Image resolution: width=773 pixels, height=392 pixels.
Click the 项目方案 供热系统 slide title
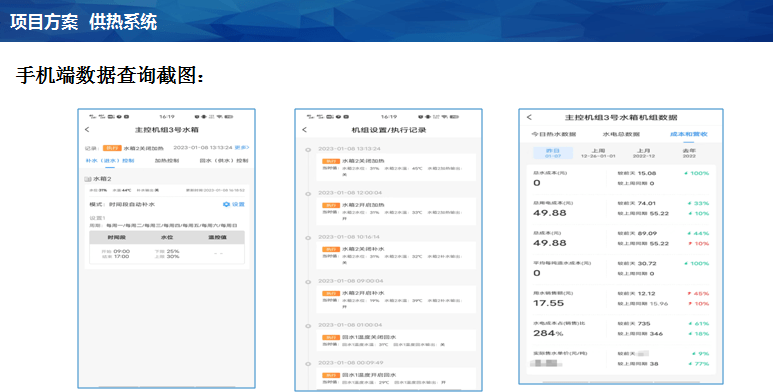(x=83, y=22)
